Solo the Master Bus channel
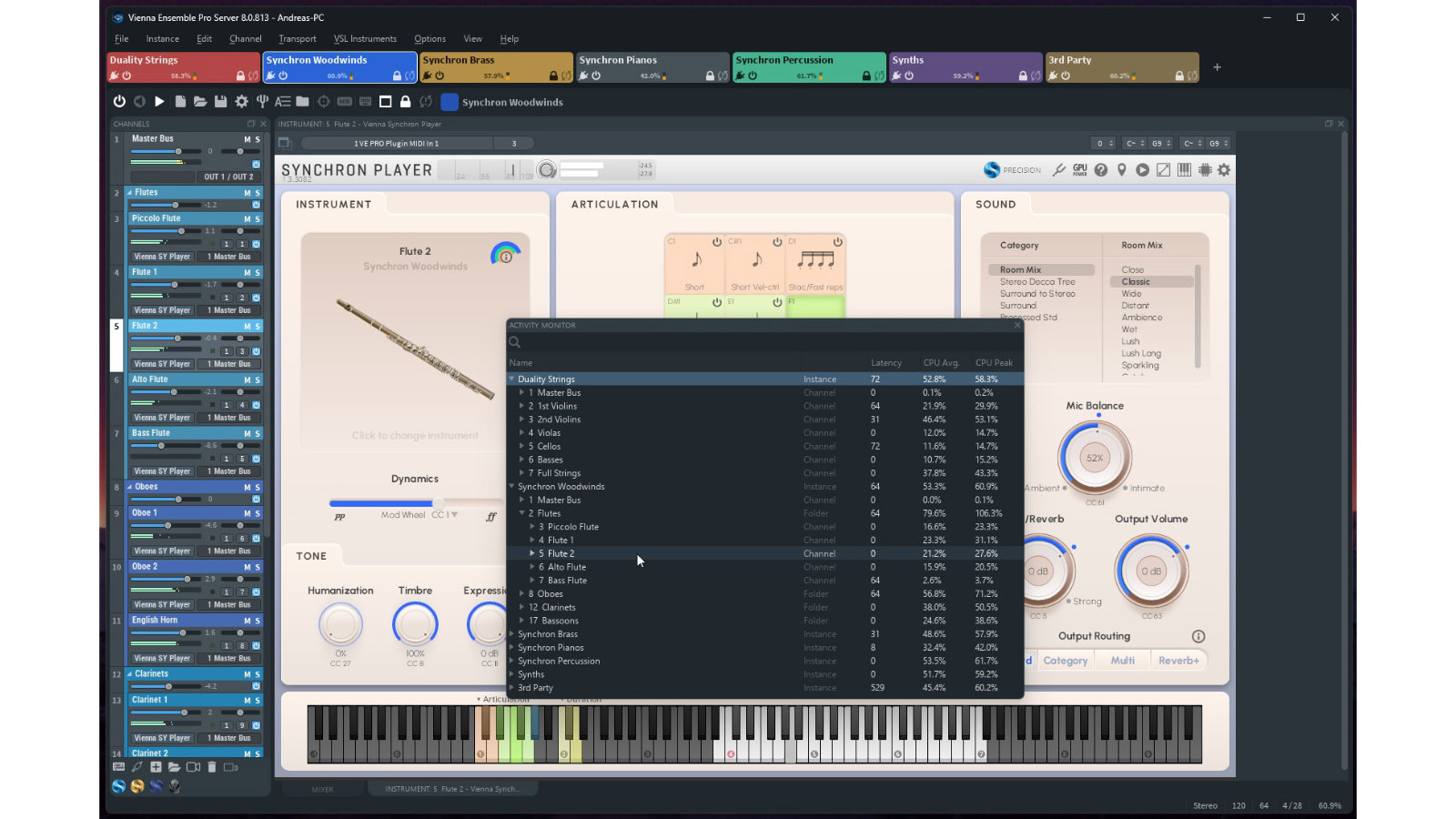The image size is (1456, 819). [x=258, y=139]
